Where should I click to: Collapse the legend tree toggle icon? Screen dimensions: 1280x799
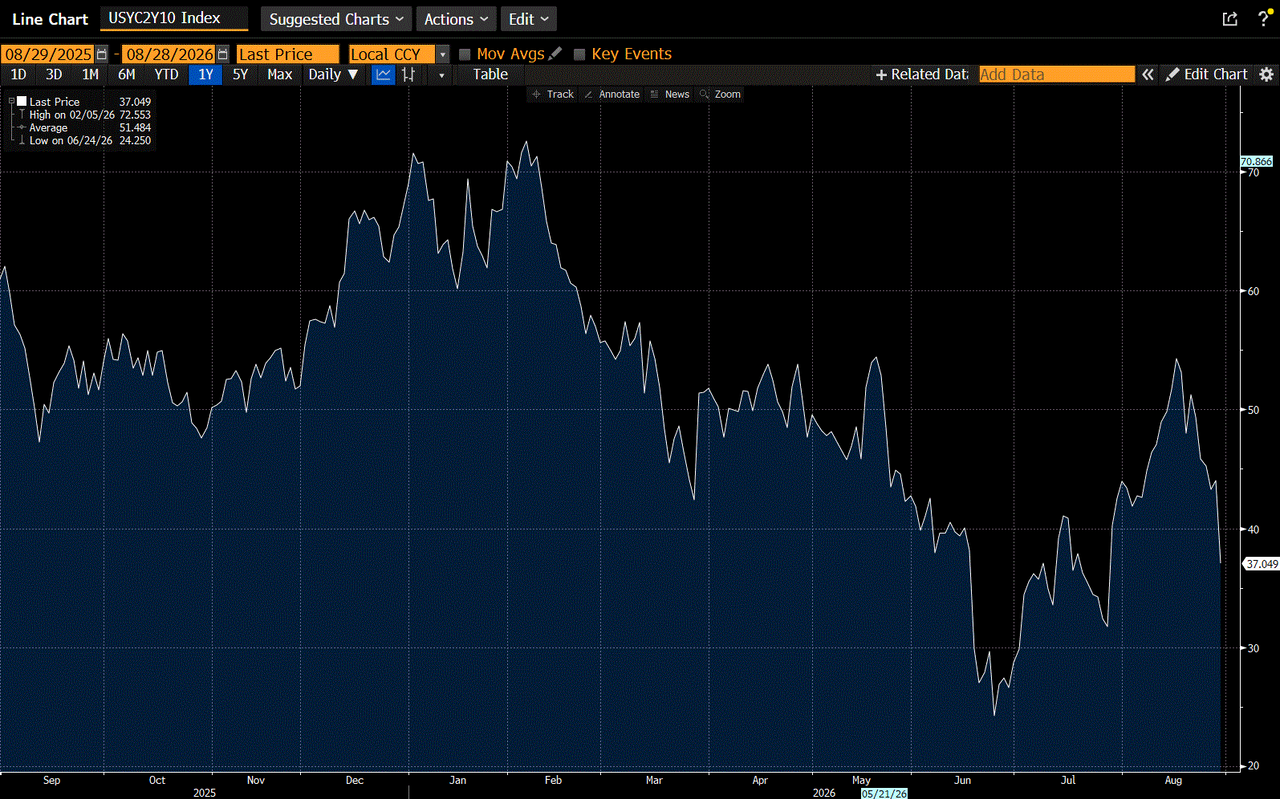tap(12, 102)
